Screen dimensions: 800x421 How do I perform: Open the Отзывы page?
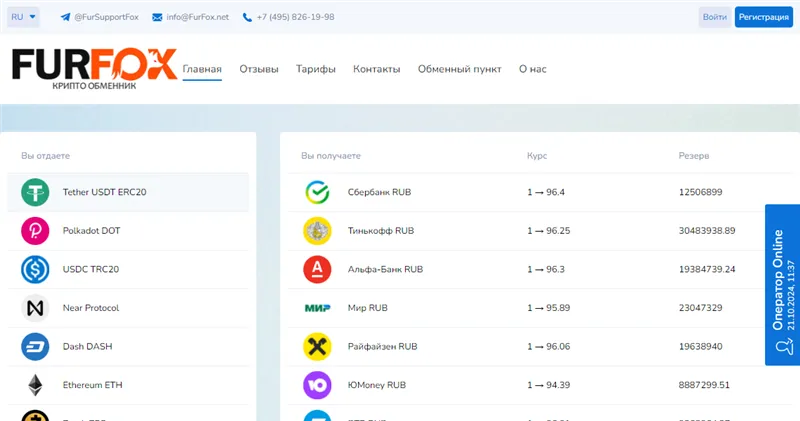click(x=259, y=69)
